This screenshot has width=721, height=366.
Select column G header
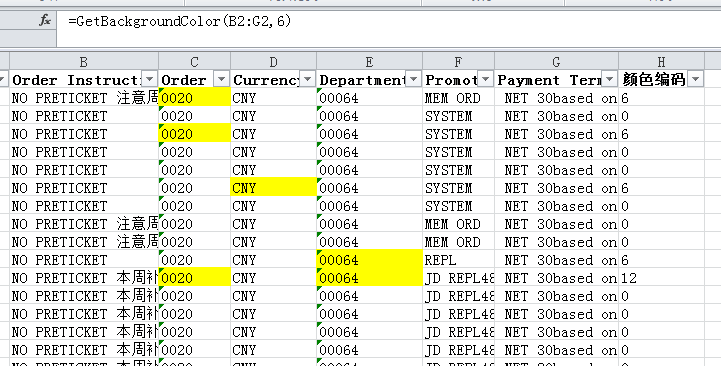pyautogui.click(x=556, y=61)
